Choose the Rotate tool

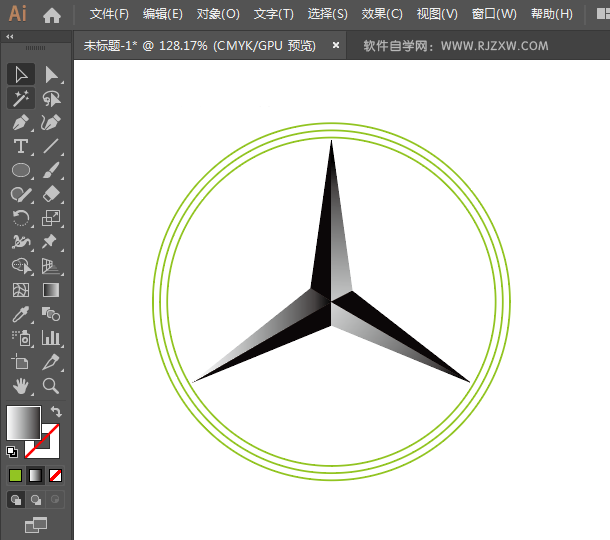click(21, 218)
